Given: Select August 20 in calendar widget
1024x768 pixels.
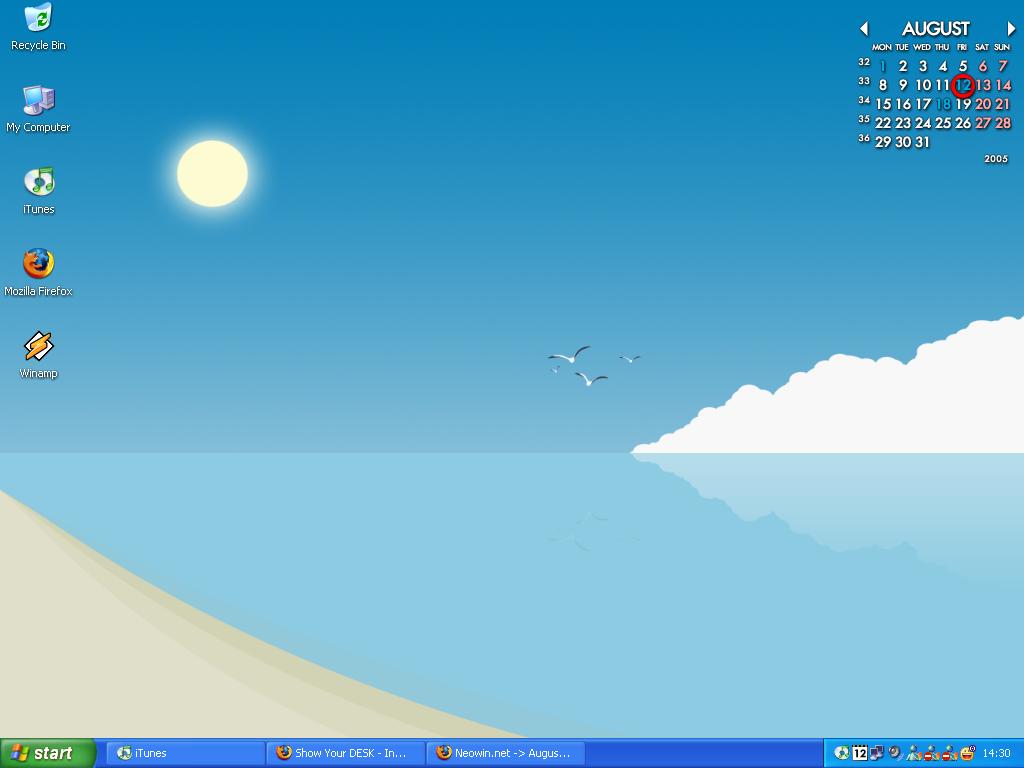Looking at the screenshot, I should [x=983, y=104].
